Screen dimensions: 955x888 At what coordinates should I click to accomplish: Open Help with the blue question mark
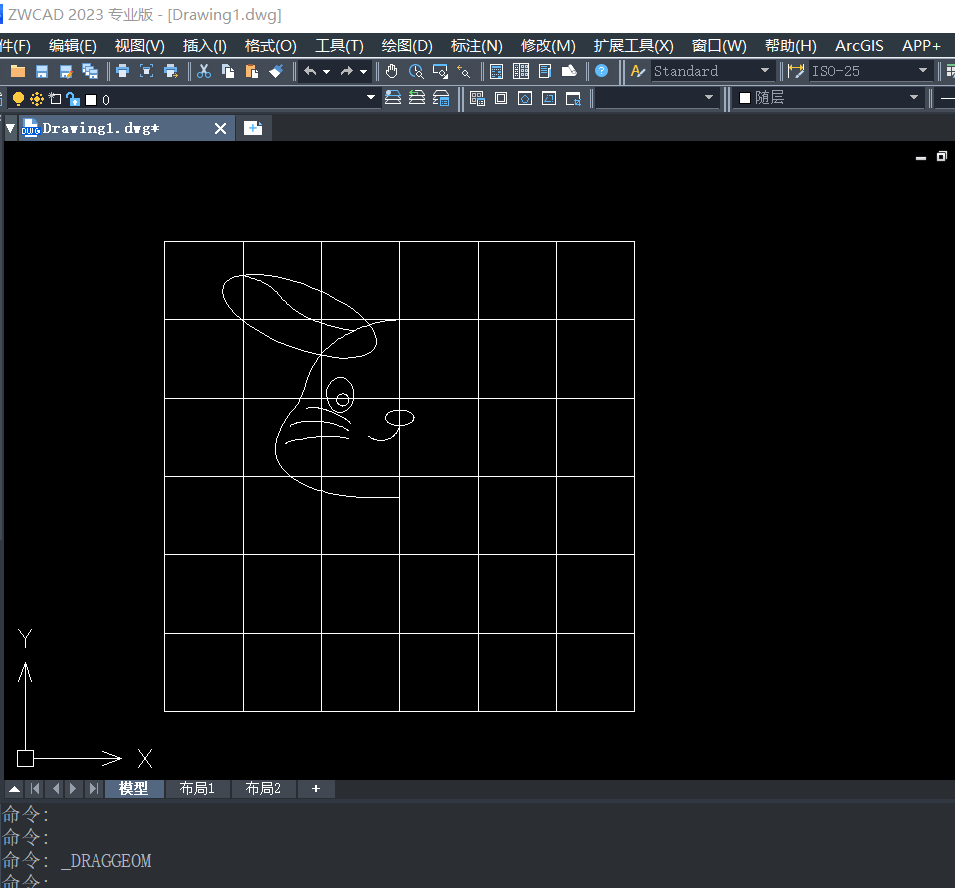click(x=602, y=71)
